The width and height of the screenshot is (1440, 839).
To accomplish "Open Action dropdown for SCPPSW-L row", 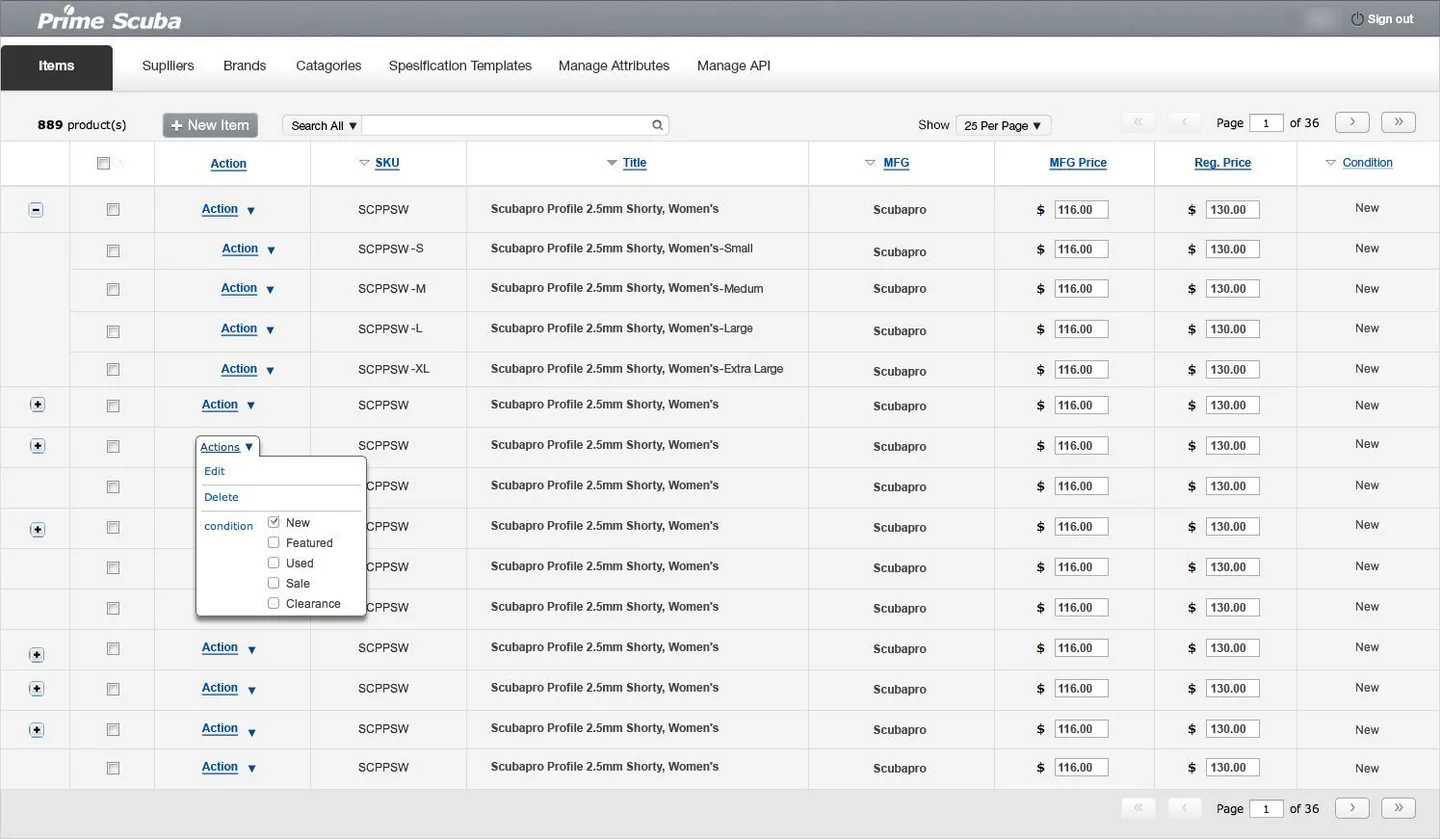I will click(x=248, y=329).
